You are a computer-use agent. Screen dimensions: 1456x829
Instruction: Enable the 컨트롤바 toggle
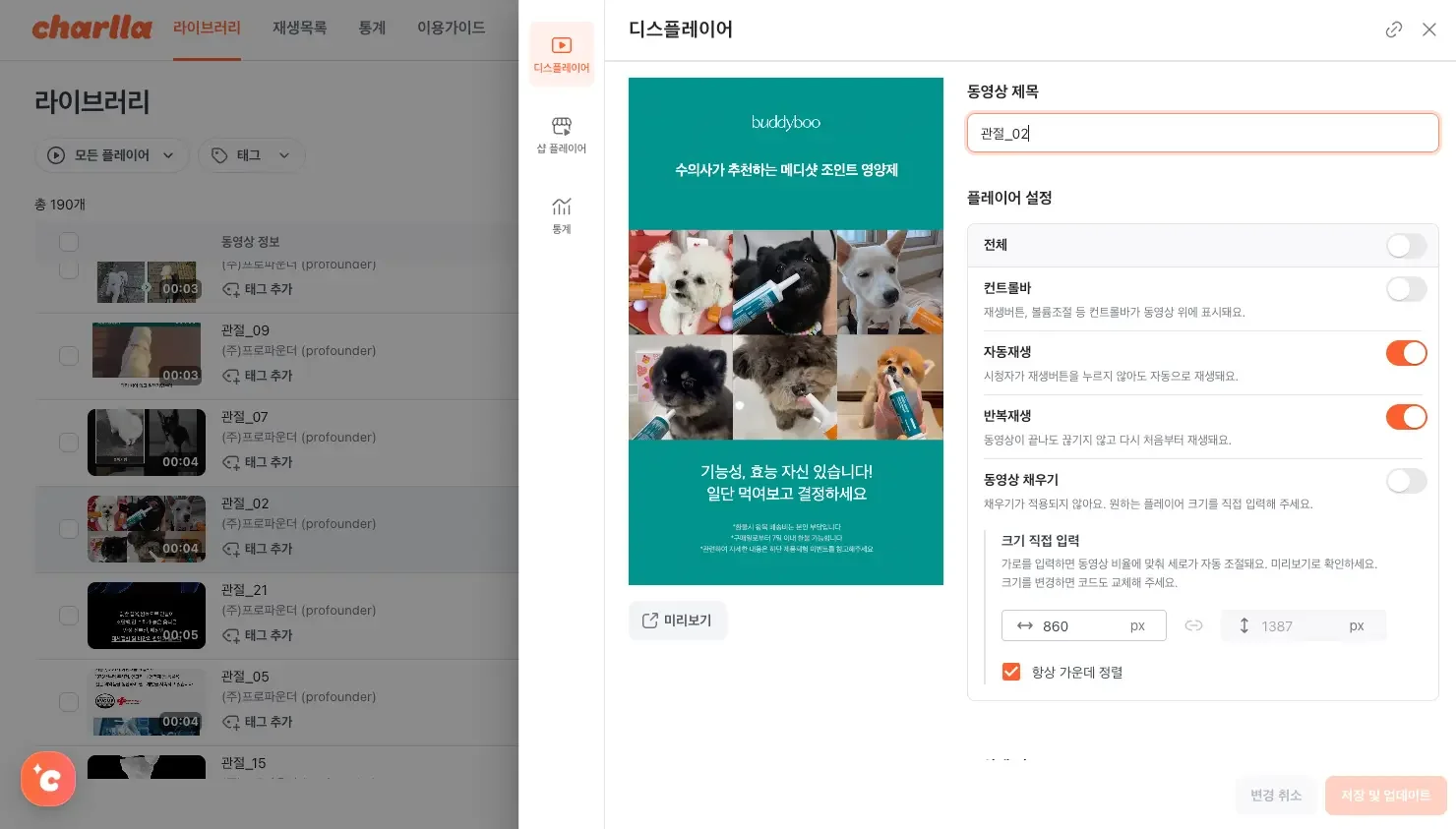click(1406, 289)
